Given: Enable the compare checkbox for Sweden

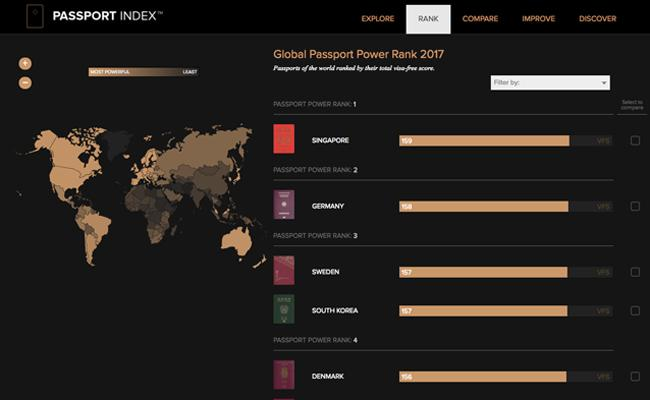Looking at the screenshot, I should pos(635,272).
